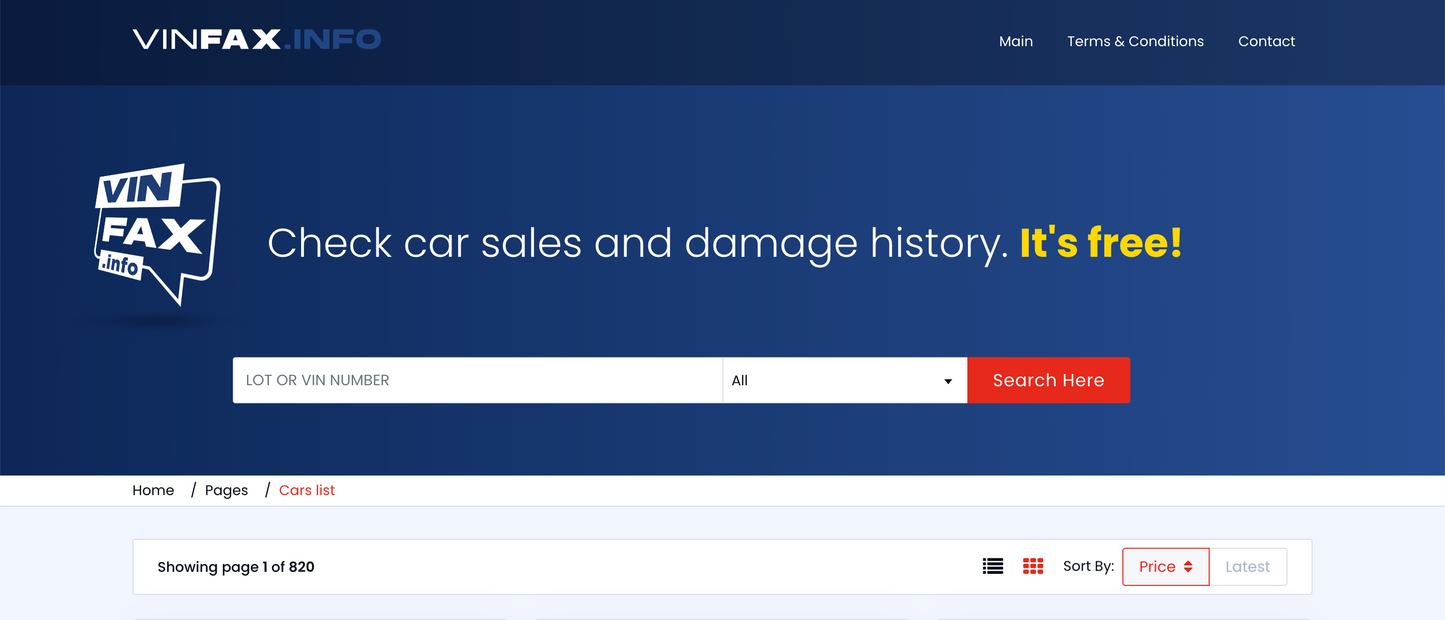Click the up-down sort arrows beside Price
The height and width of the screenshot is (620, 1445).
pos(1188,567)
